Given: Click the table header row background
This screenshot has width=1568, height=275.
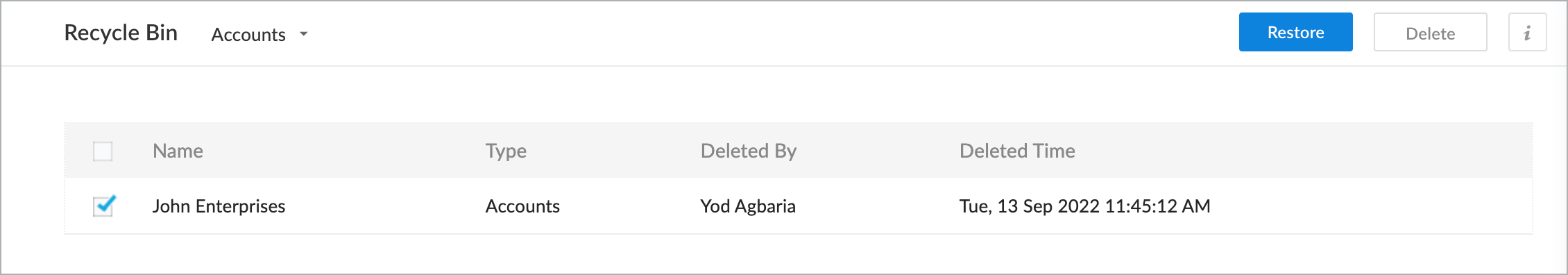Looking at the screenshot, I should click(x=798, y=151).
